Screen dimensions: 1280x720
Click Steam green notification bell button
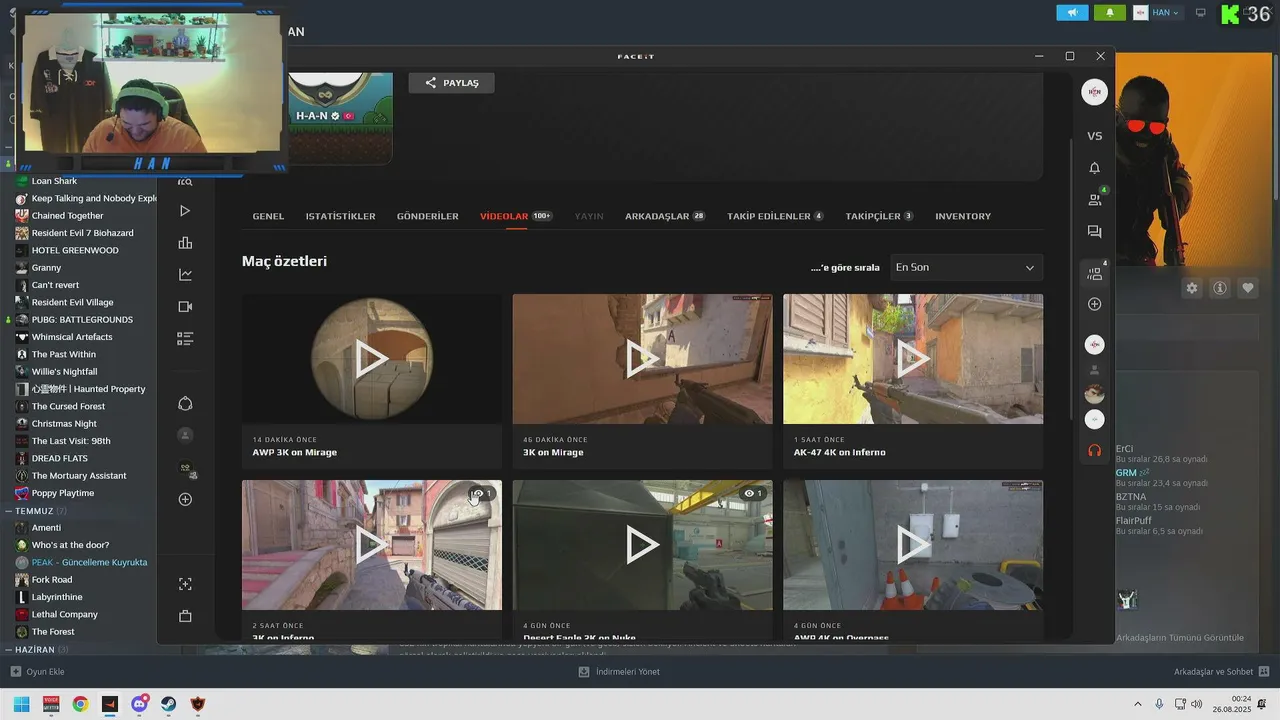(1110, 13)
